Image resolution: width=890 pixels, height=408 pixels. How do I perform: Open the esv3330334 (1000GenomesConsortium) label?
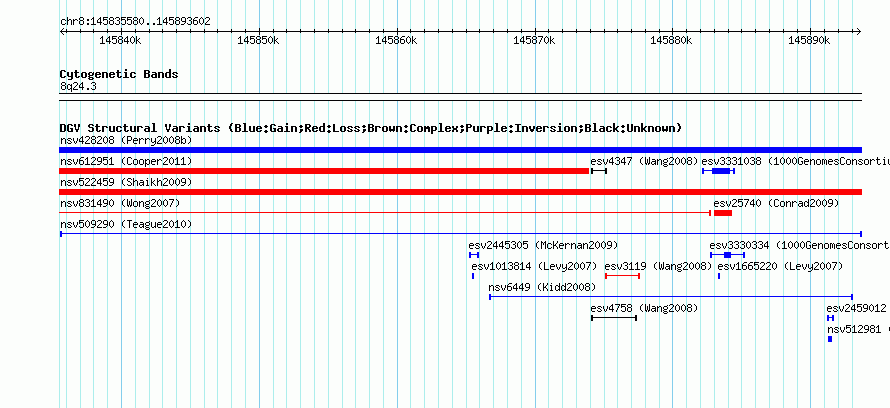[800, 245]
